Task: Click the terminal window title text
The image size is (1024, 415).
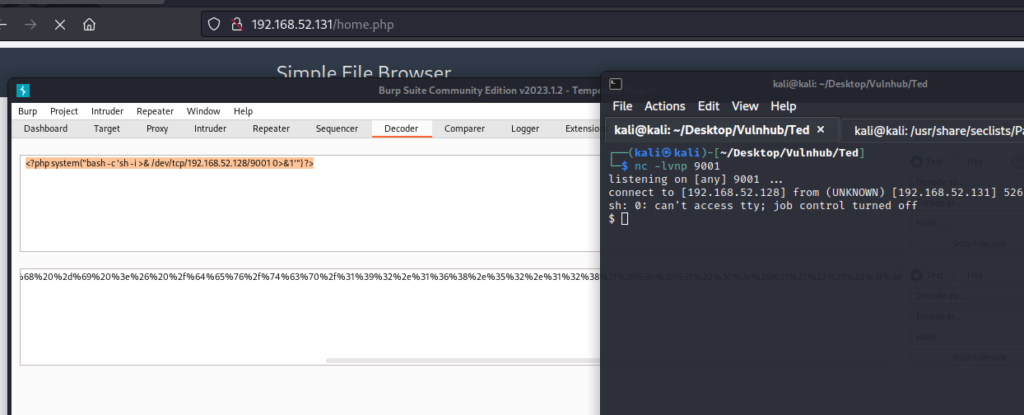Action: pyautogui.click(x=850, y=84)
